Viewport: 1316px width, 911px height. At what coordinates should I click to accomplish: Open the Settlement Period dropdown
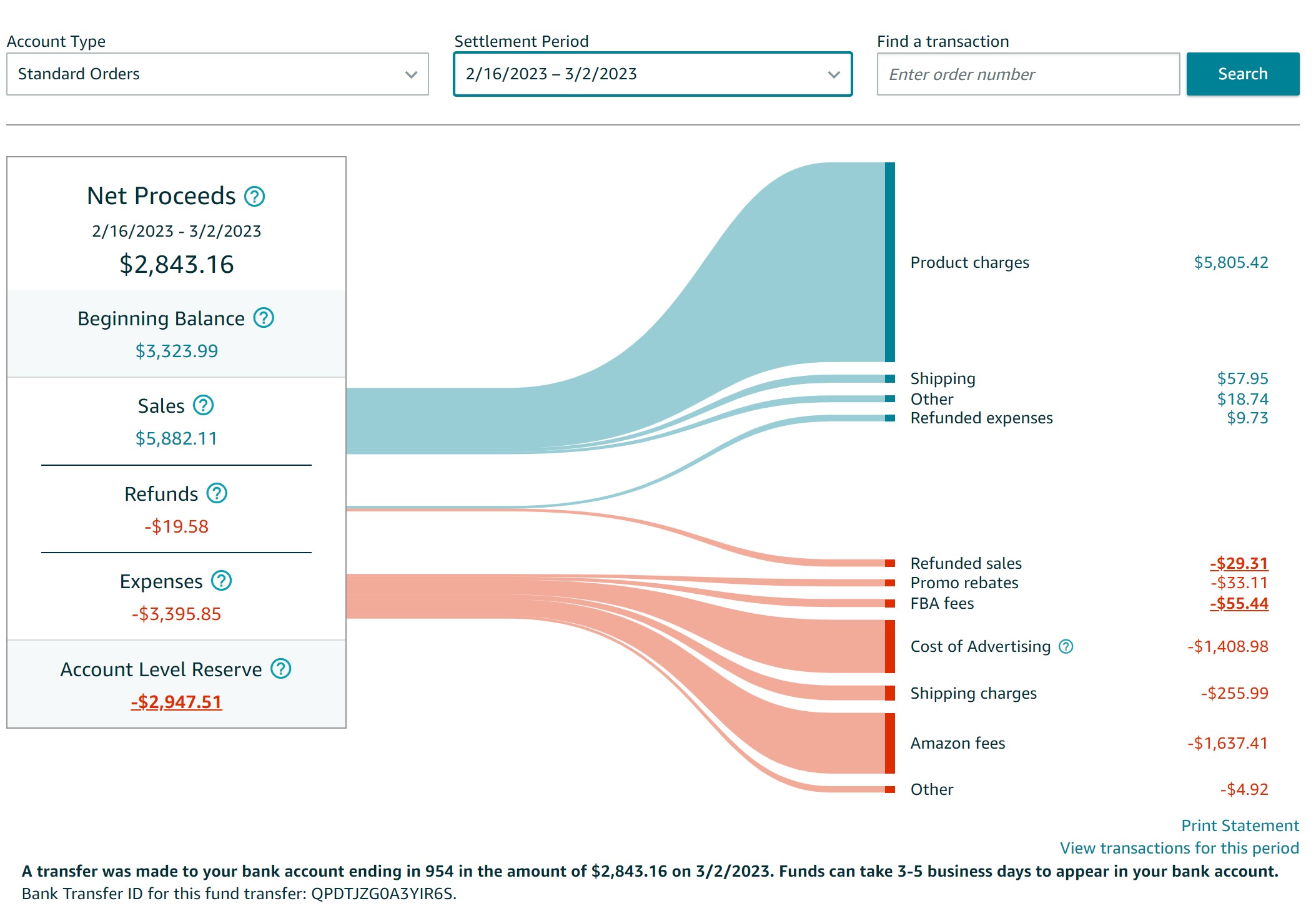coord(653,74)
